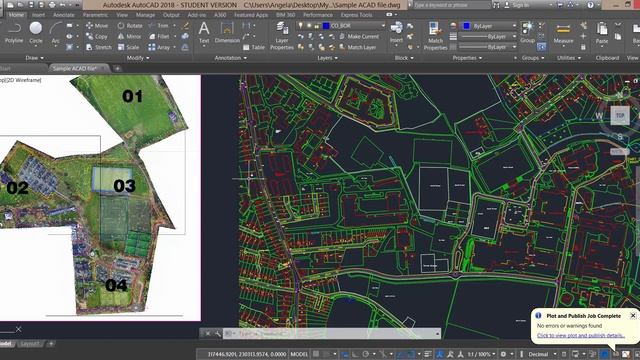Activate the Mirror tool
Viewport: 640px width, 360px height.
click(129, 36)
